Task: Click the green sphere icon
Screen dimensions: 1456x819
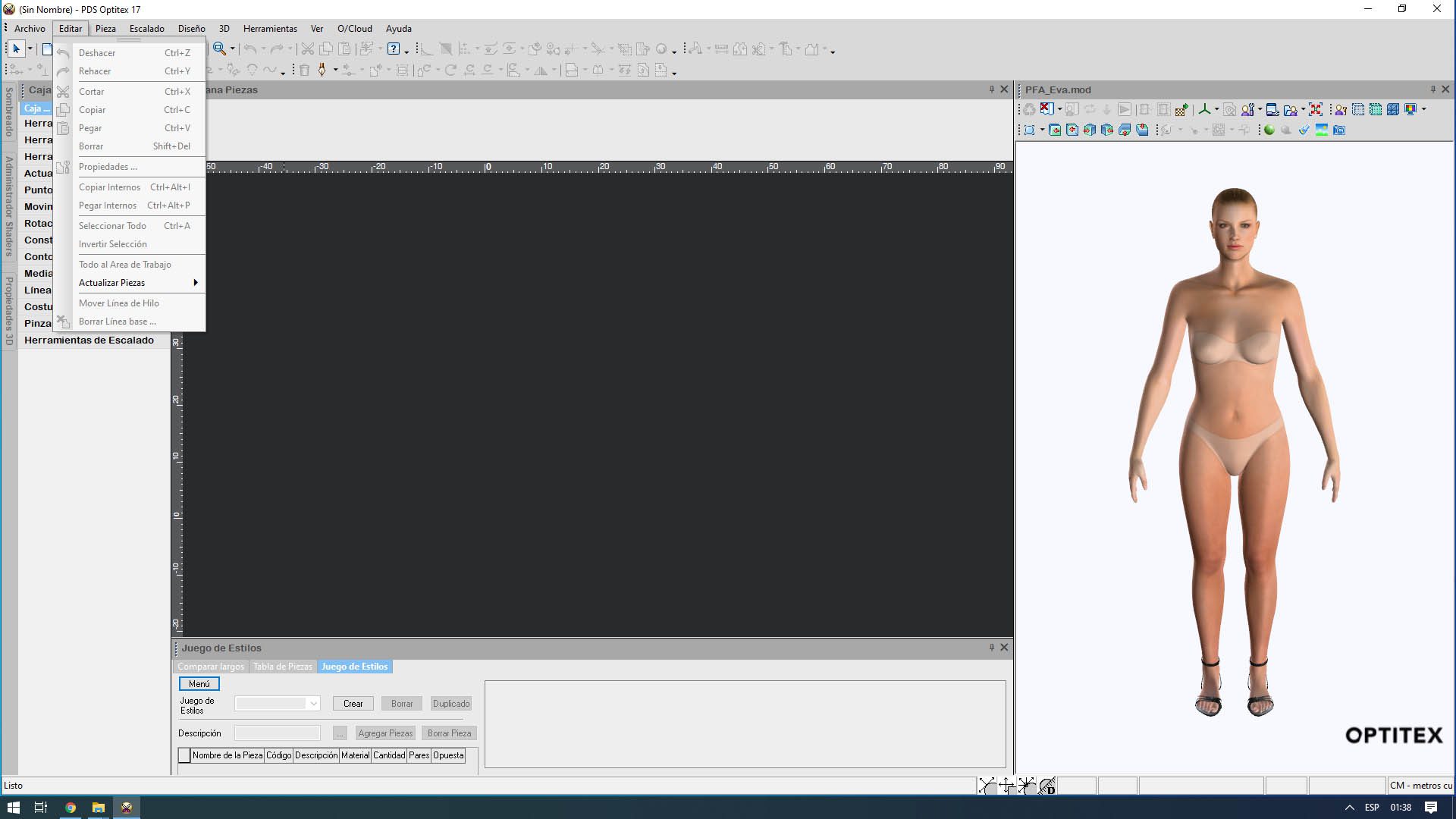Action: pyautogui.click(x=1269, y=130)
